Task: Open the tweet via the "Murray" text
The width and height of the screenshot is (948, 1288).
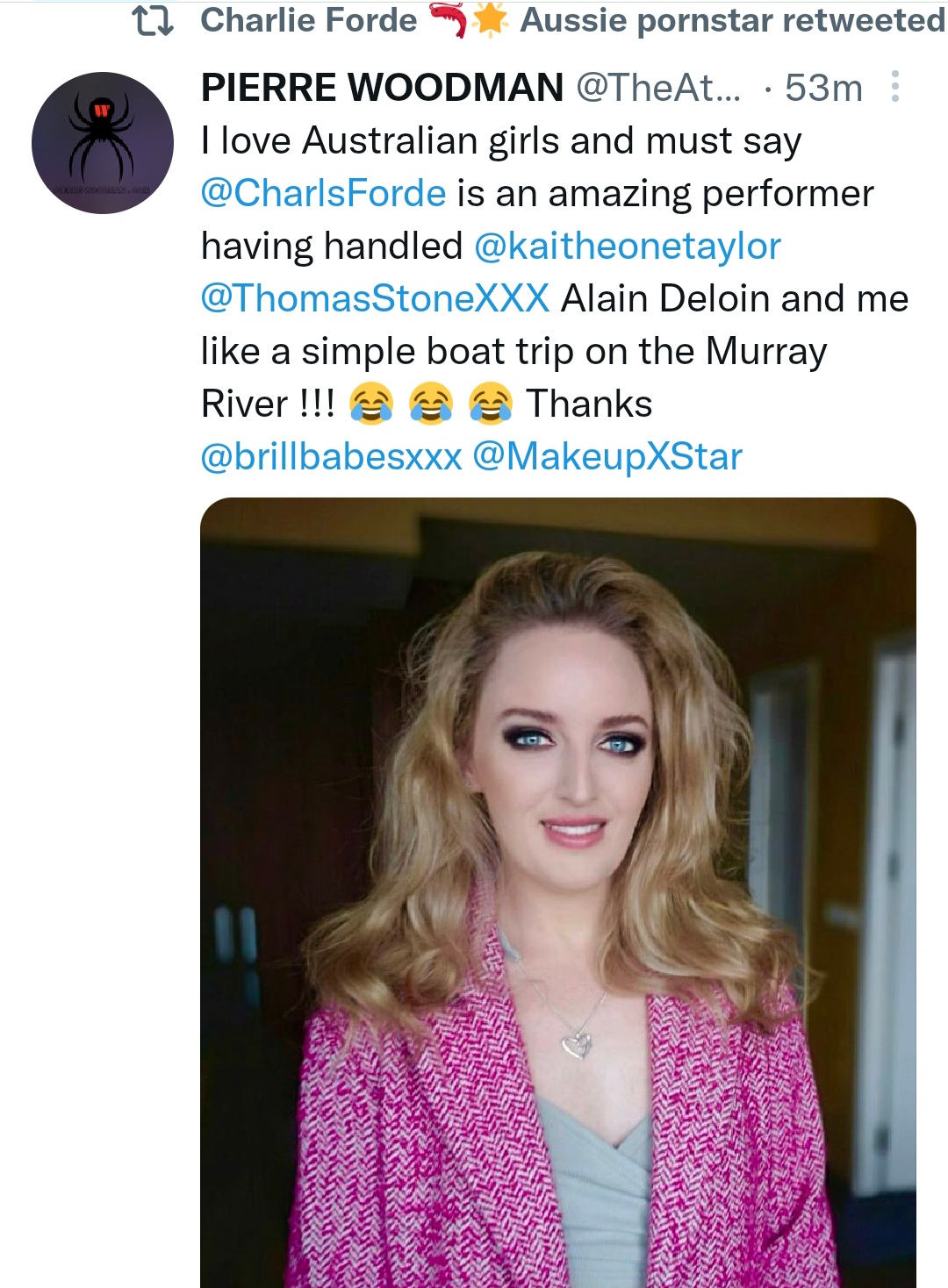Action: point(765,352)
